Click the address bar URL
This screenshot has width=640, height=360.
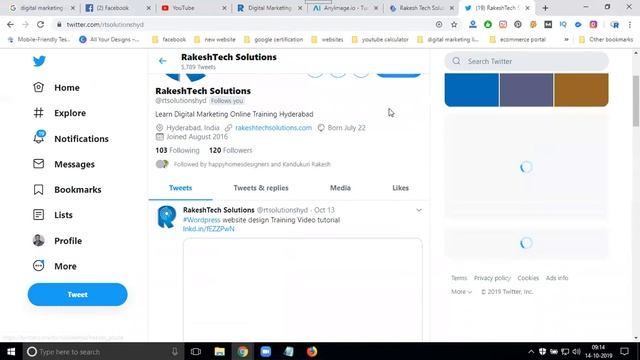[105, 24]
